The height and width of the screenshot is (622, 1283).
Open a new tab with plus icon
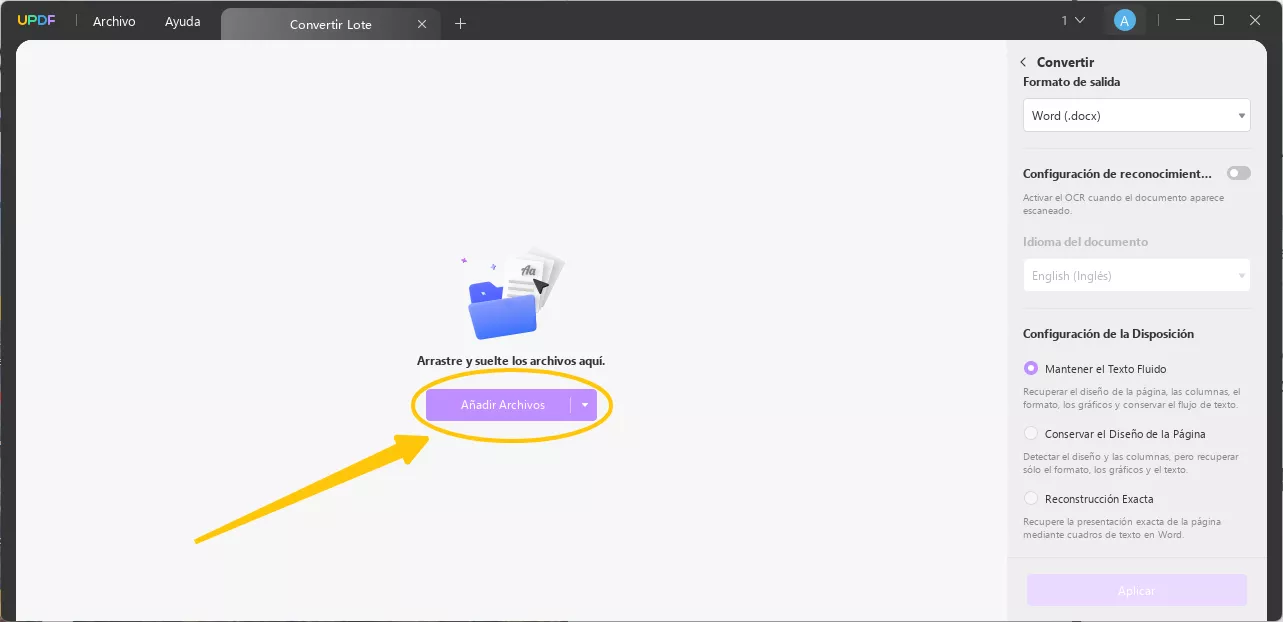(x=460, y=23)
